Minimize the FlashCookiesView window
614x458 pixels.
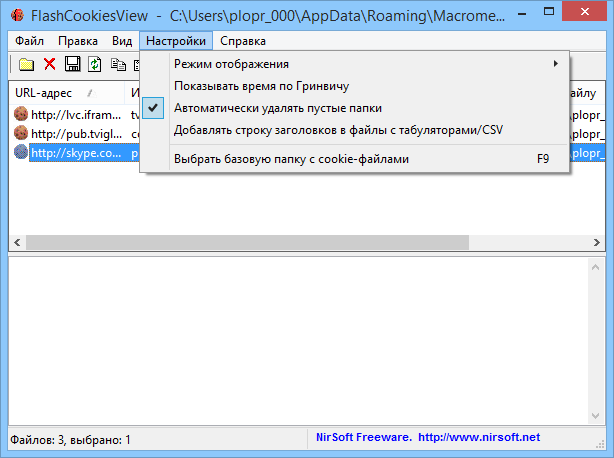[522, 14]
